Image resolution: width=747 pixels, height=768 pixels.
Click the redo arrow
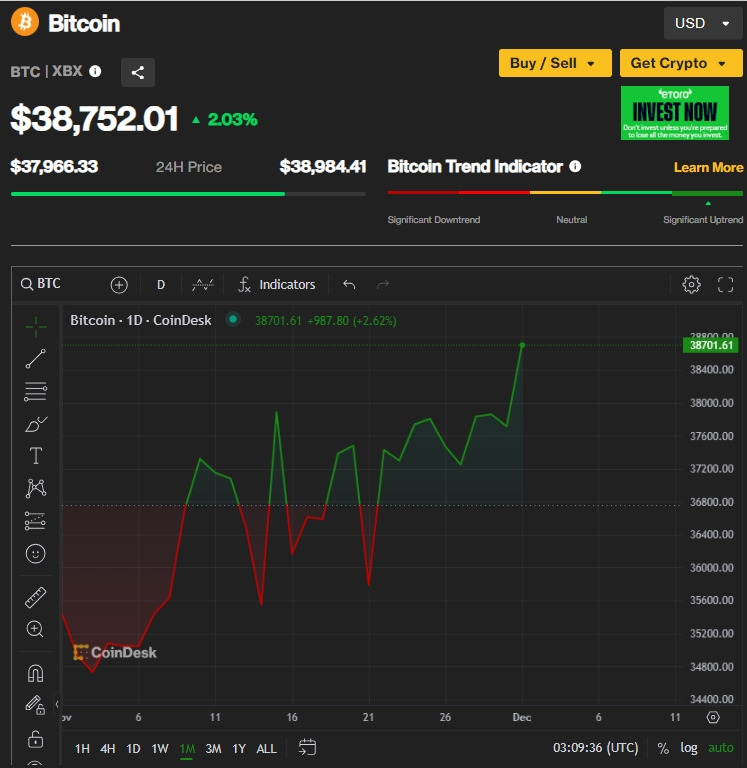[x=383, y=285]
